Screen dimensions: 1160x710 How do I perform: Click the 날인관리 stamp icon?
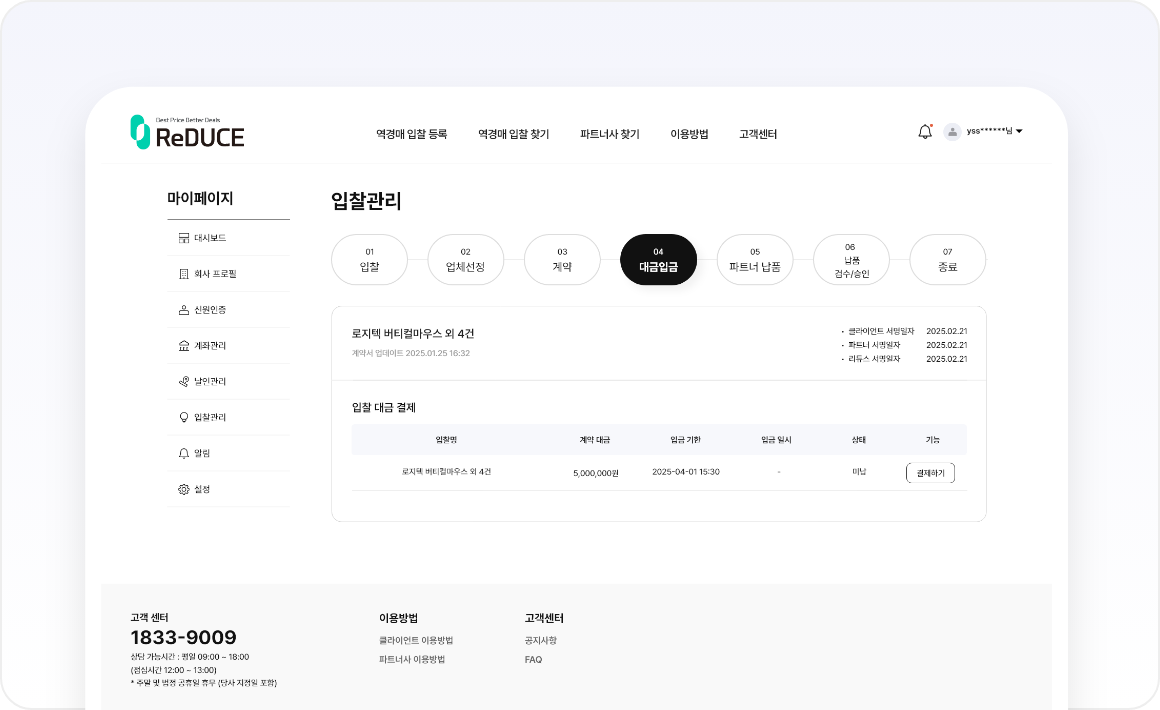click(183, 382)
